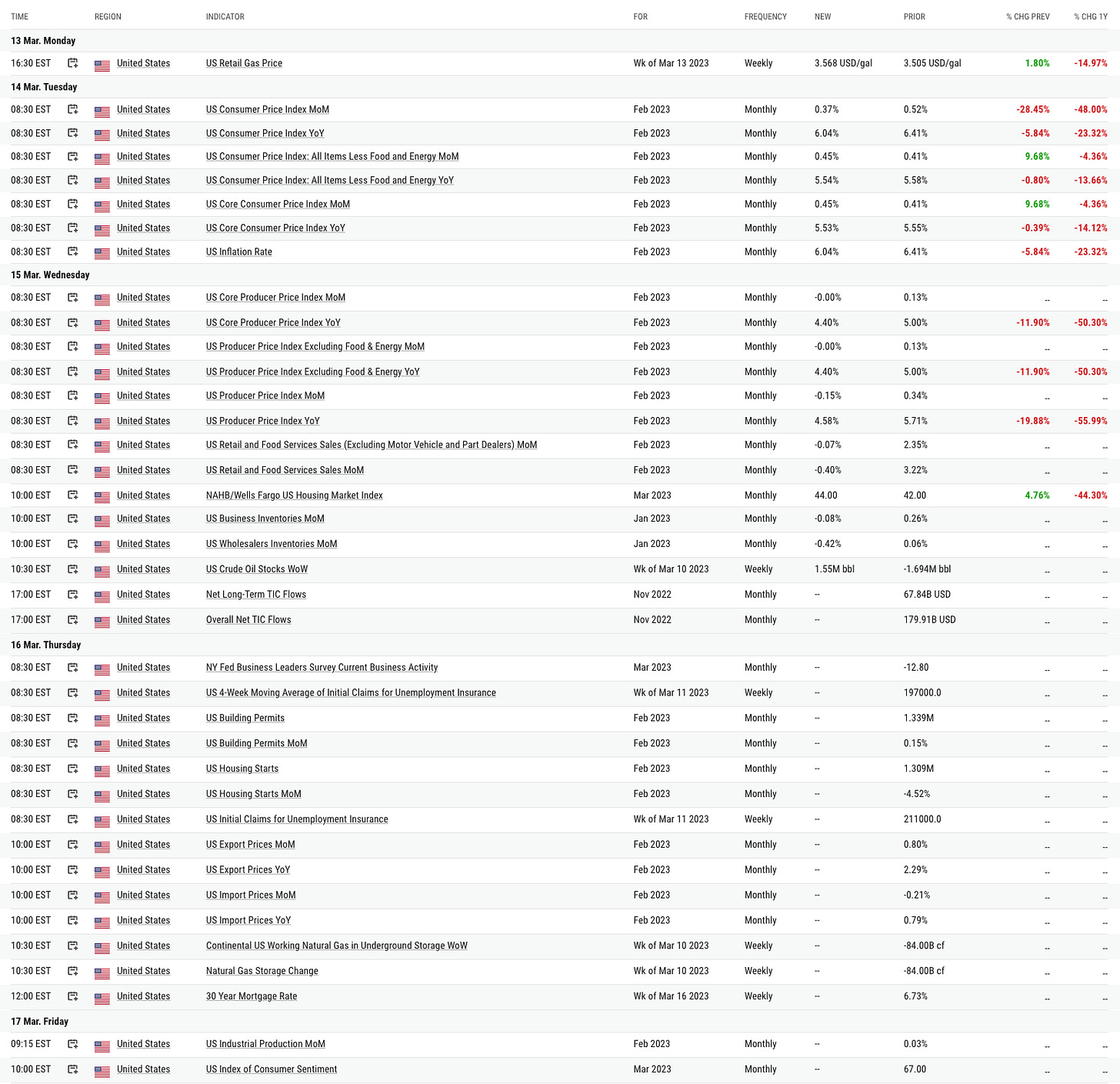Open US Consumer Price Index: All Items Less Food and Energy MoM

coord(332,156)
